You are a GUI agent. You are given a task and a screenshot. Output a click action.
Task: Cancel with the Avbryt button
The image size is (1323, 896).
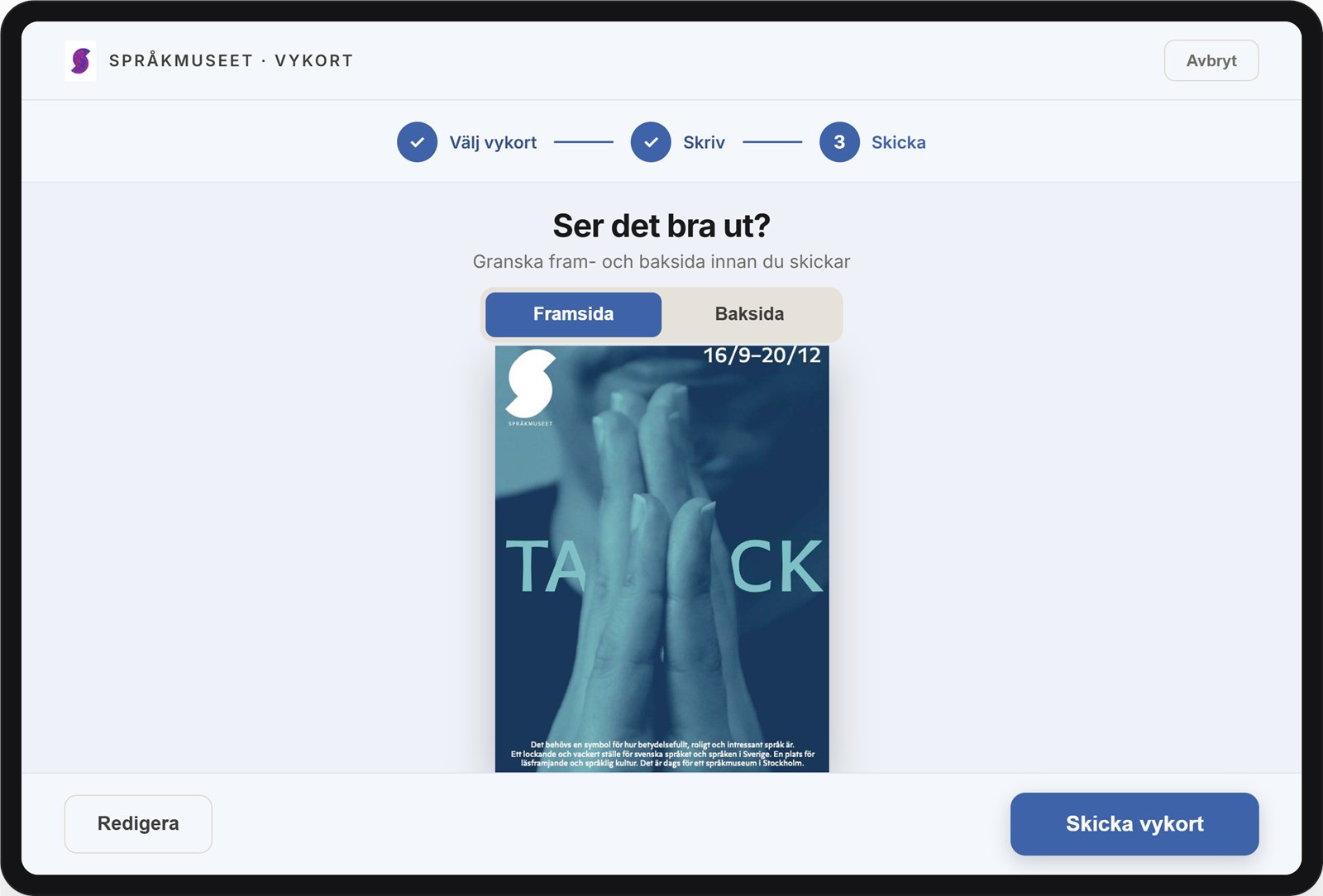1211,60
